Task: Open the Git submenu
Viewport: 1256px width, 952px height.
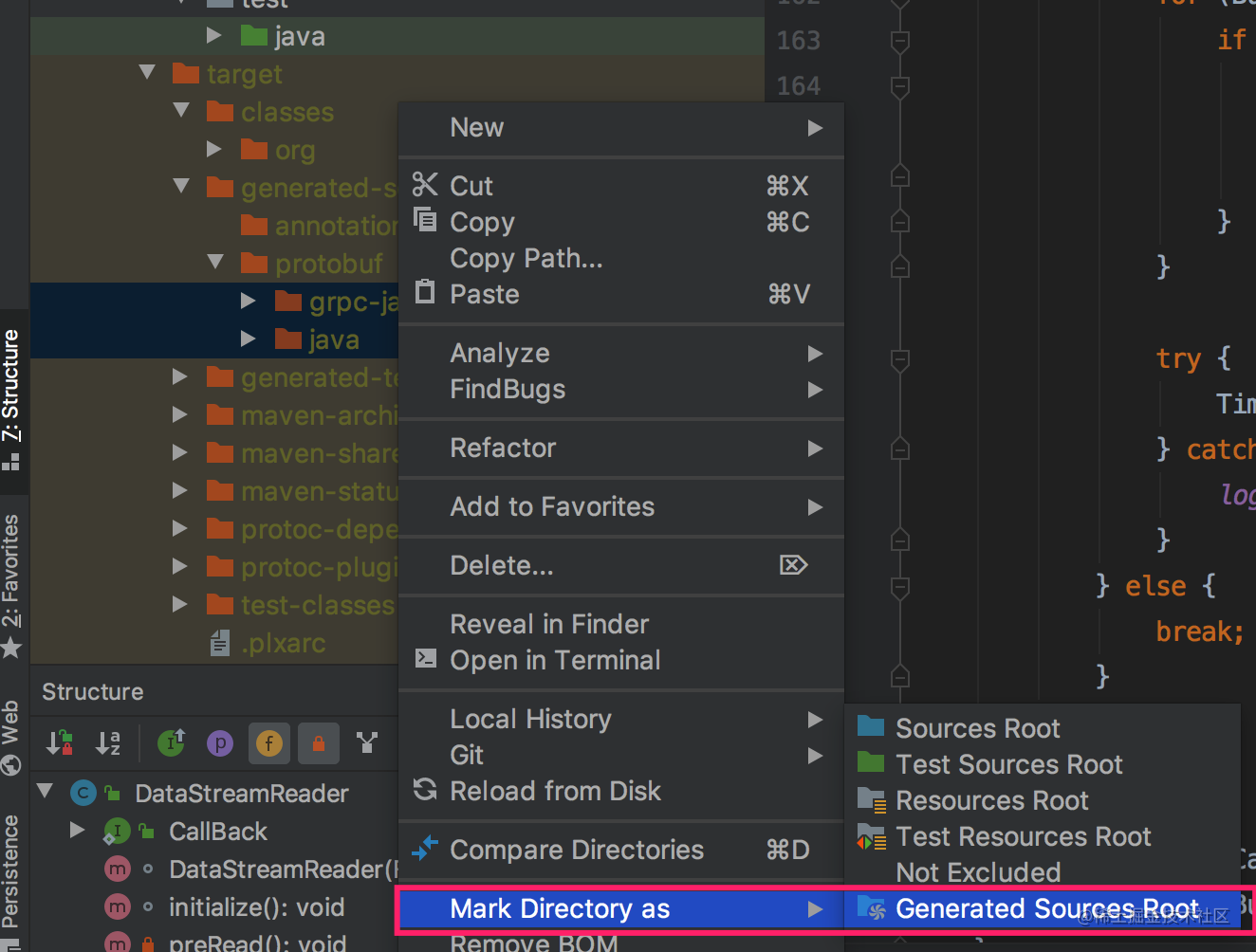Action: point(621,755)
